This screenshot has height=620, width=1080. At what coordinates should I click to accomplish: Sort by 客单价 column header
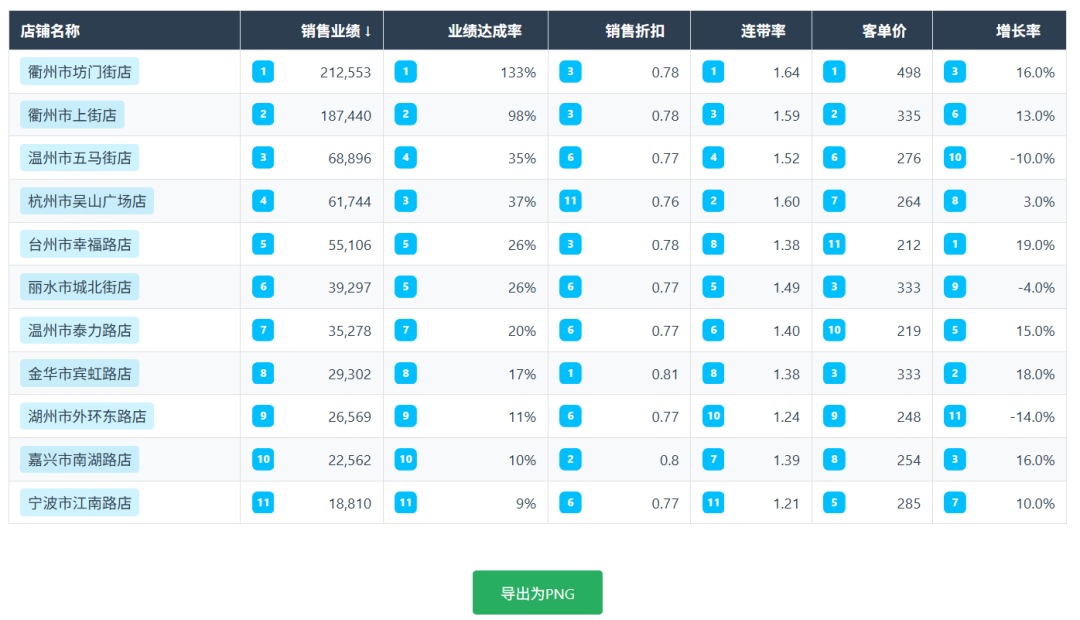(872, 30)
